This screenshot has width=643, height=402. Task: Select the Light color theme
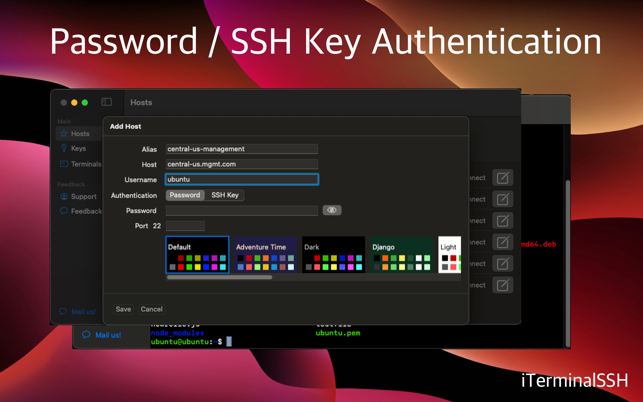(x=449, y=254)
